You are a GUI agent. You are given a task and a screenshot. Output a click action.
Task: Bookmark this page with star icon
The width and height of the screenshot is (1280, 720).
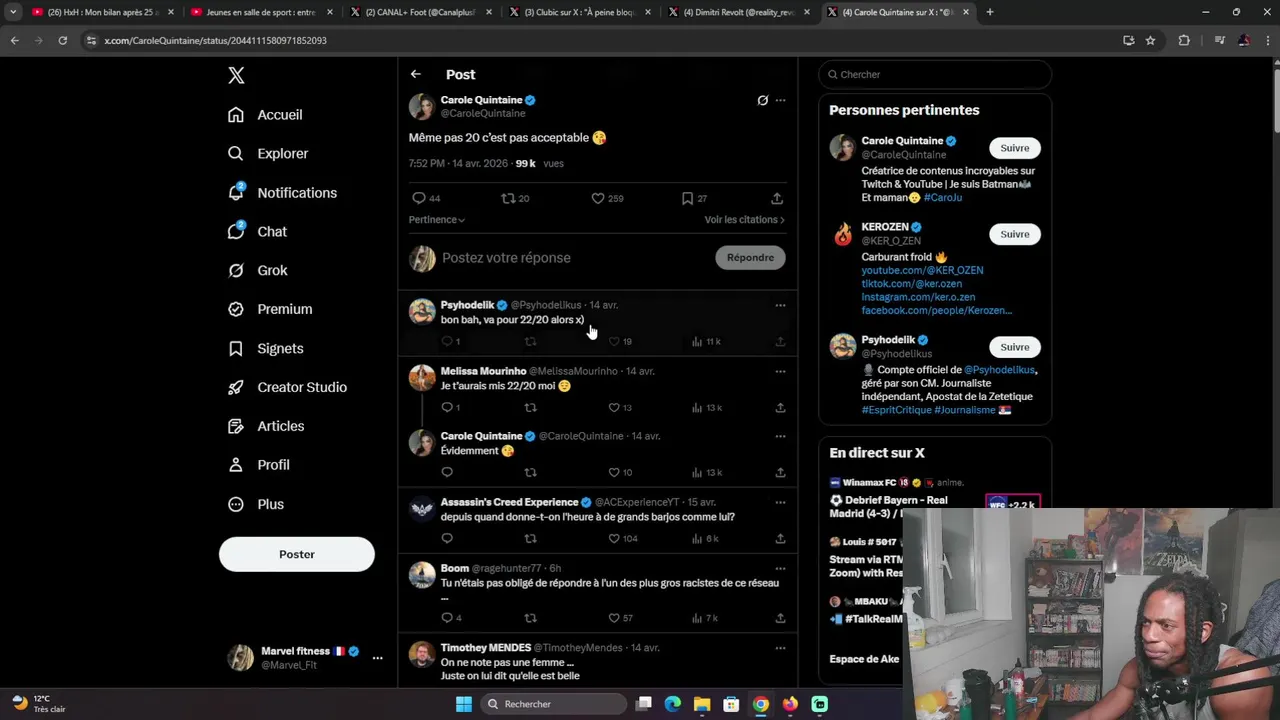pos(1150,40)
